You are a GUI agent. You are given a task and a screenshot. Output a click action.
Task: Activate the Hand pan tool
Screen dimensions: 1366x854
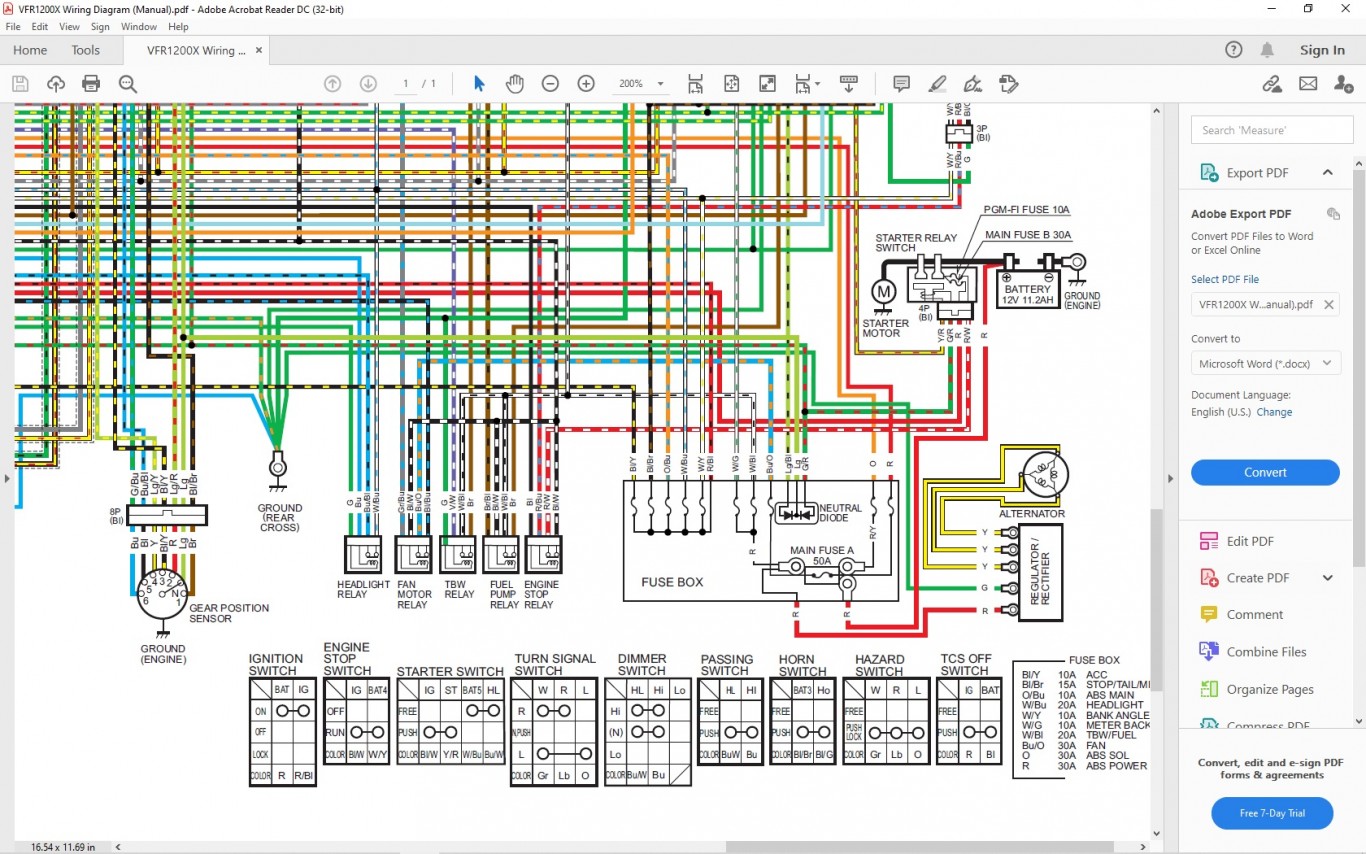tap(514, 84)
